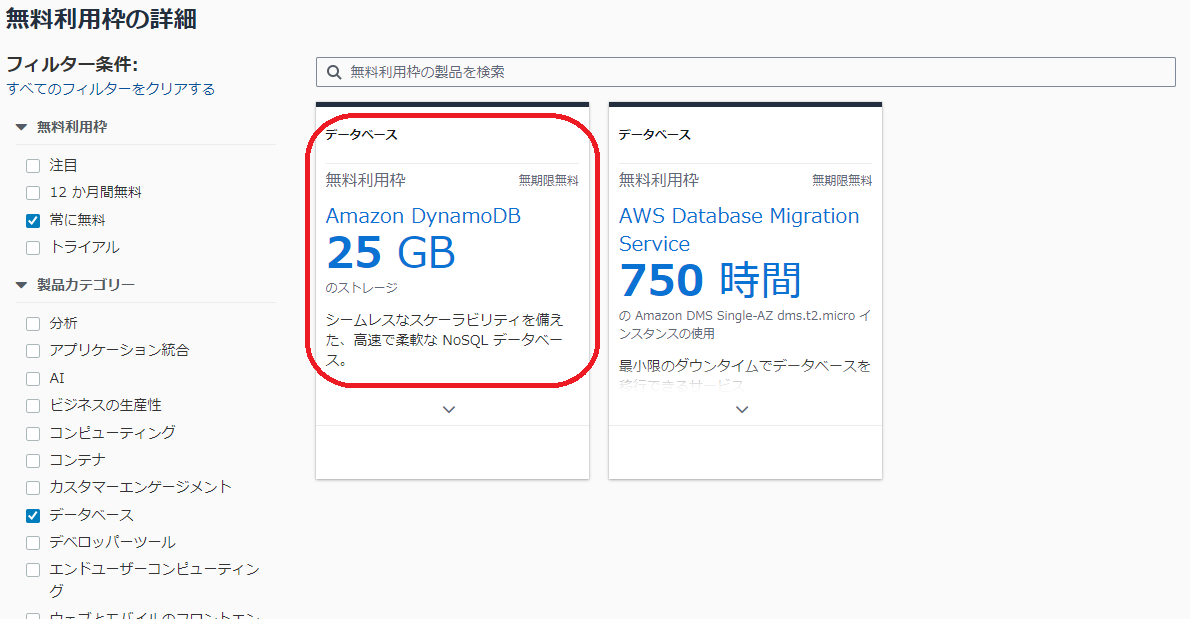Collapse the 製品カテゴリー filter section
The image size is (1190, 619).
point(21,284)
